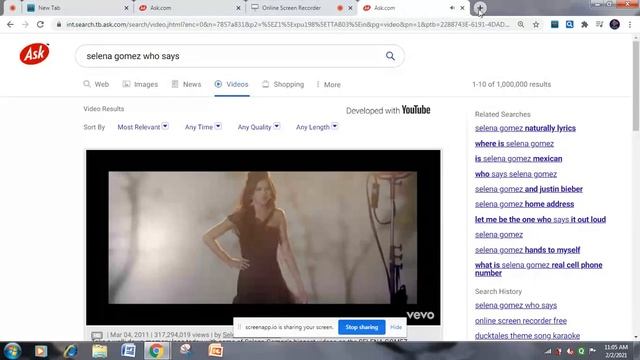Open the Chrome extensions puzzle icon

click(584, 24)
